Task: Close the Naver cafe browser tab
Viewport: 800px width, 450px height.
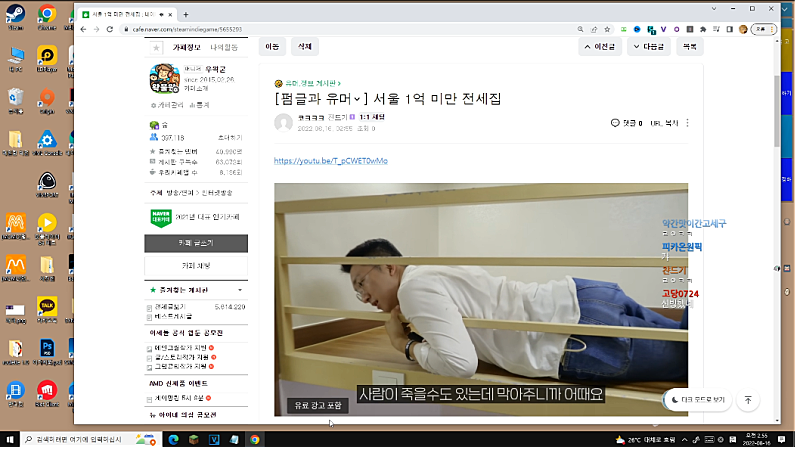Action: pos(170,15)
